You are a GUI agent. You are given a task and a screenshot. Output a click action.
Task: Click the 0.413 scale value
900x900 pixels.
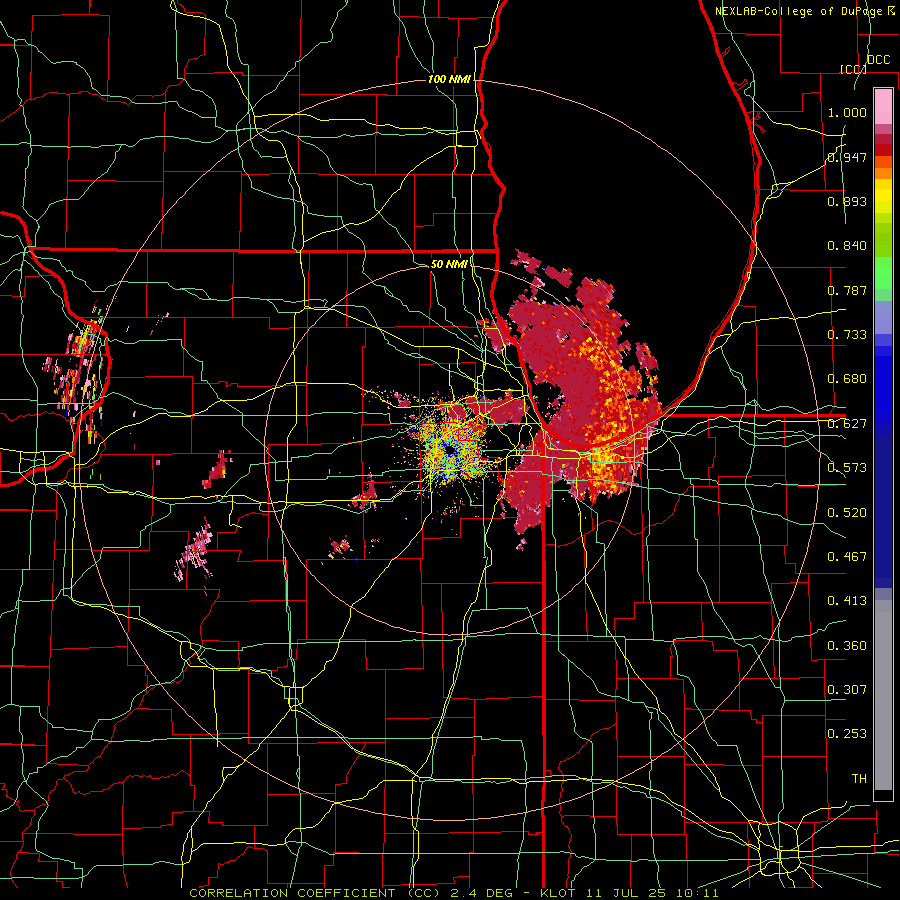(x=847, y=601)
